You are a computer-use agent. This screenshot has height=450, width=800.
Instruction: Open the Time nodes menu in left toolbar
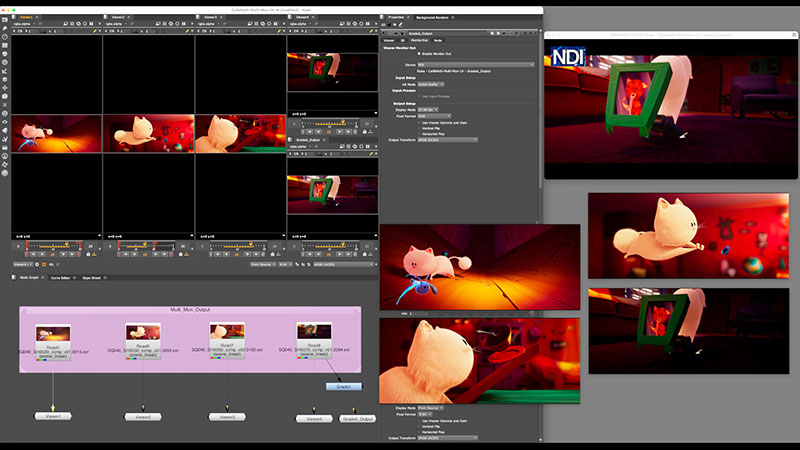5,37
